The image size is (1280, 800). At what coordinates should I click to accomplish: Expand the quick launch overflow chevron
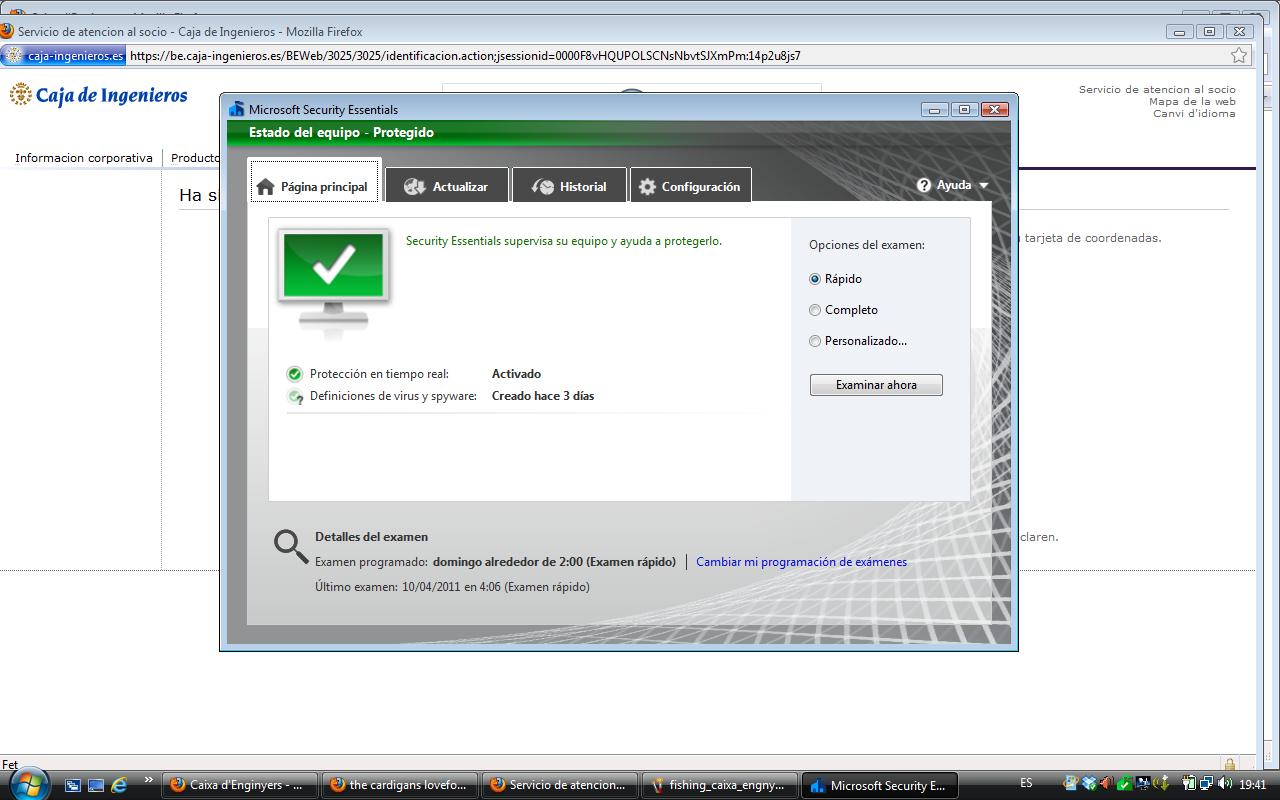click(x=149, y=780)
